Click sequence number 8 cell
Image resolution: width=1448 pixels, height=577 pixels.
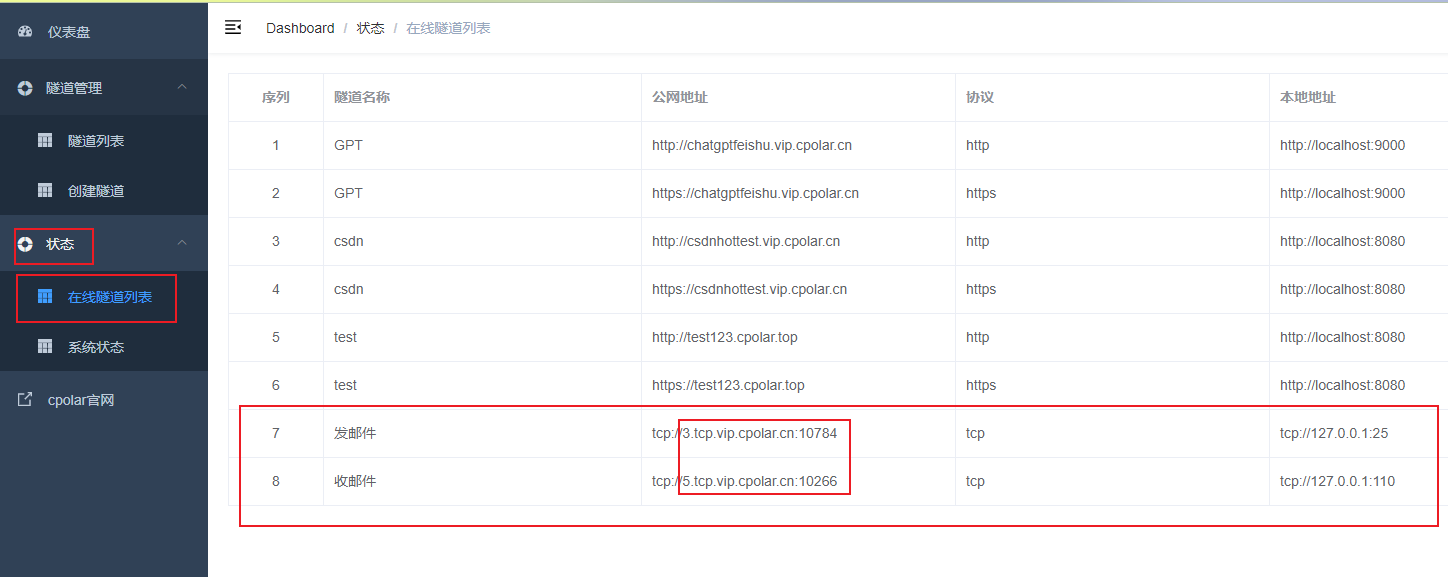276,481
